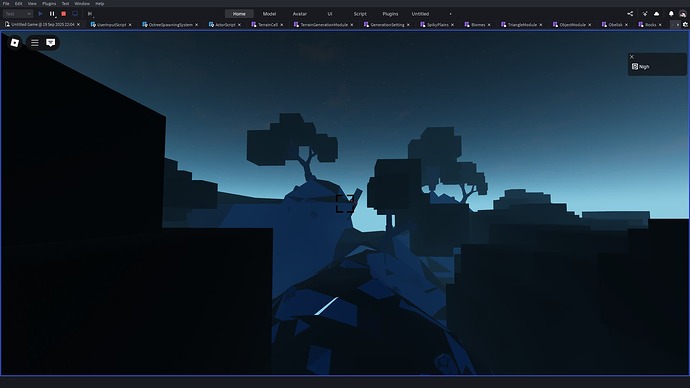
Task: Switch to the Home ribbon tab
Action: tap(239, 14)
